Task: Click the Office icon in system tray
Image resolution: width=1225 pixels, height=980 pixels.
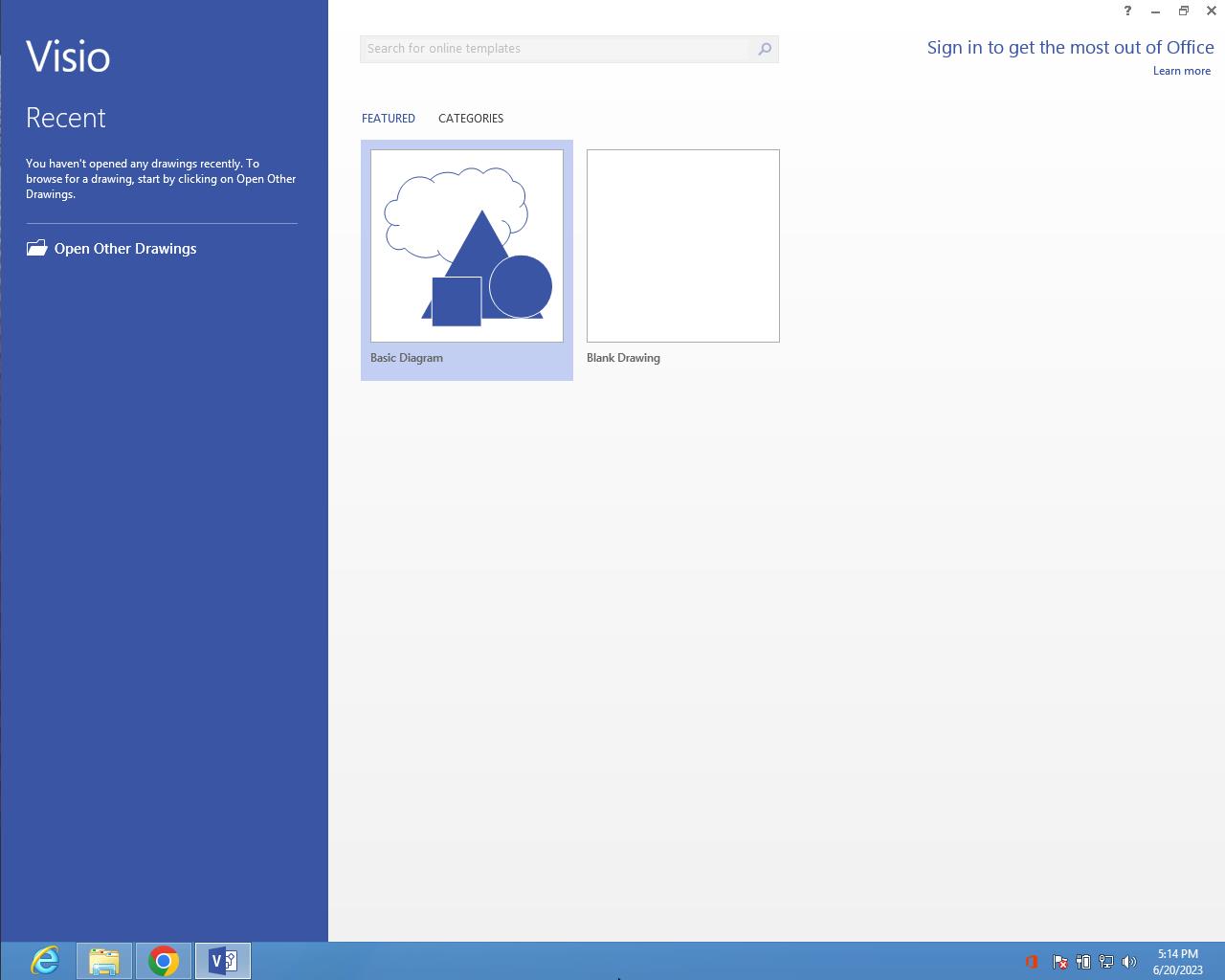Action: (x=1032, y=962)
